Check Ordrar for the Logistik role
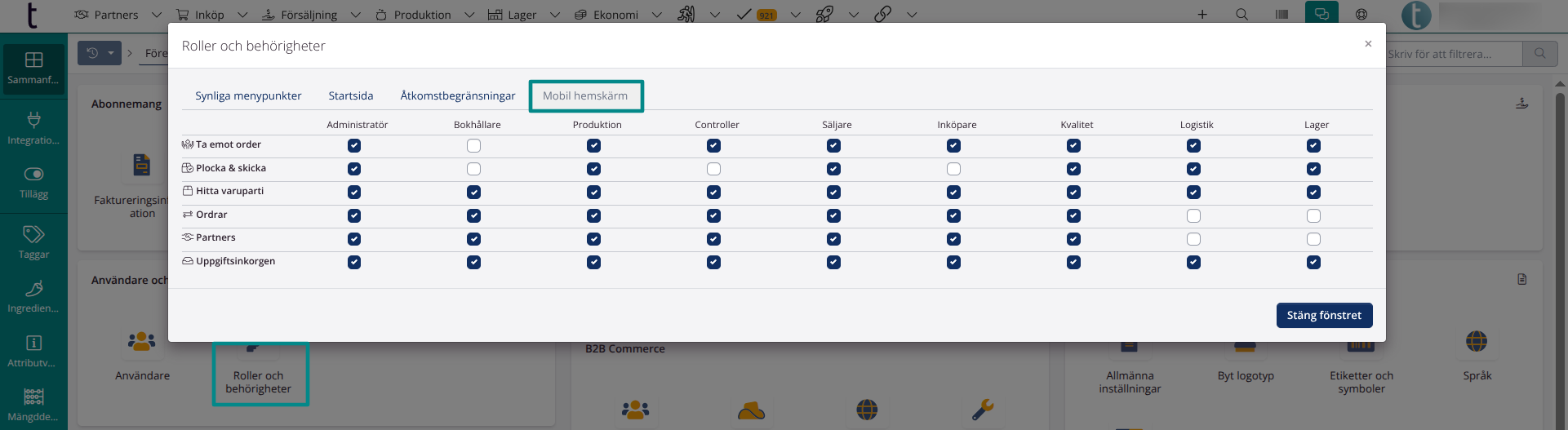Screen dimensions: 1568x430 1193,216
